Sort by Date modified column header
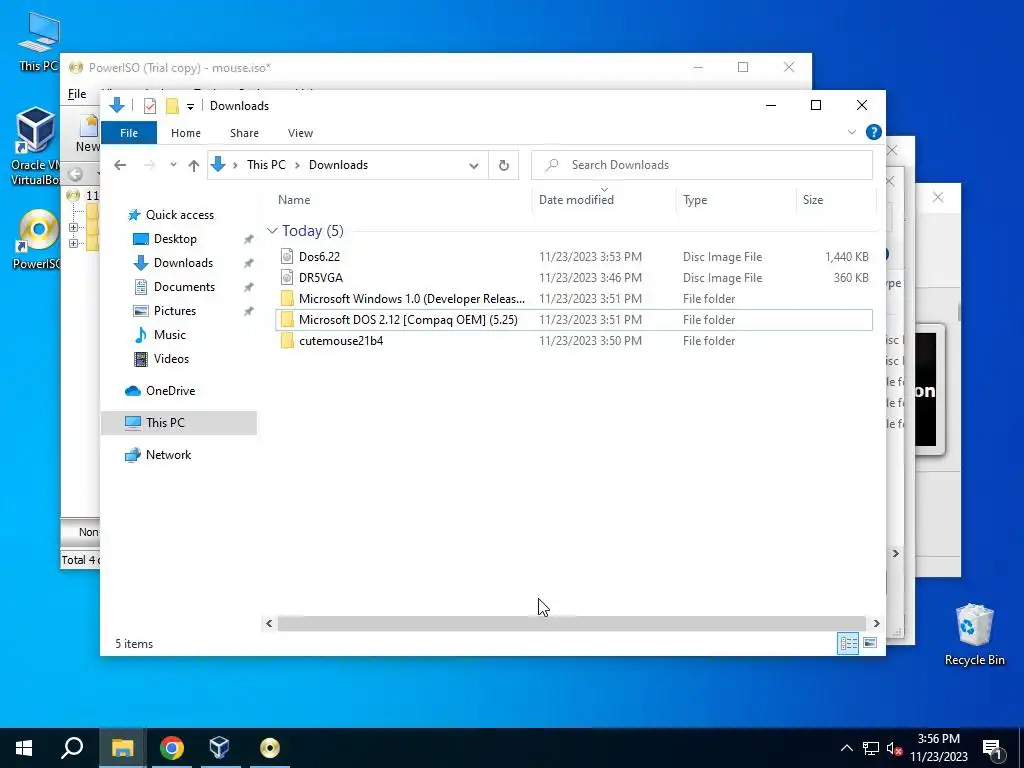The width and height of the screenshot is (1024, 768). point(576,200)
